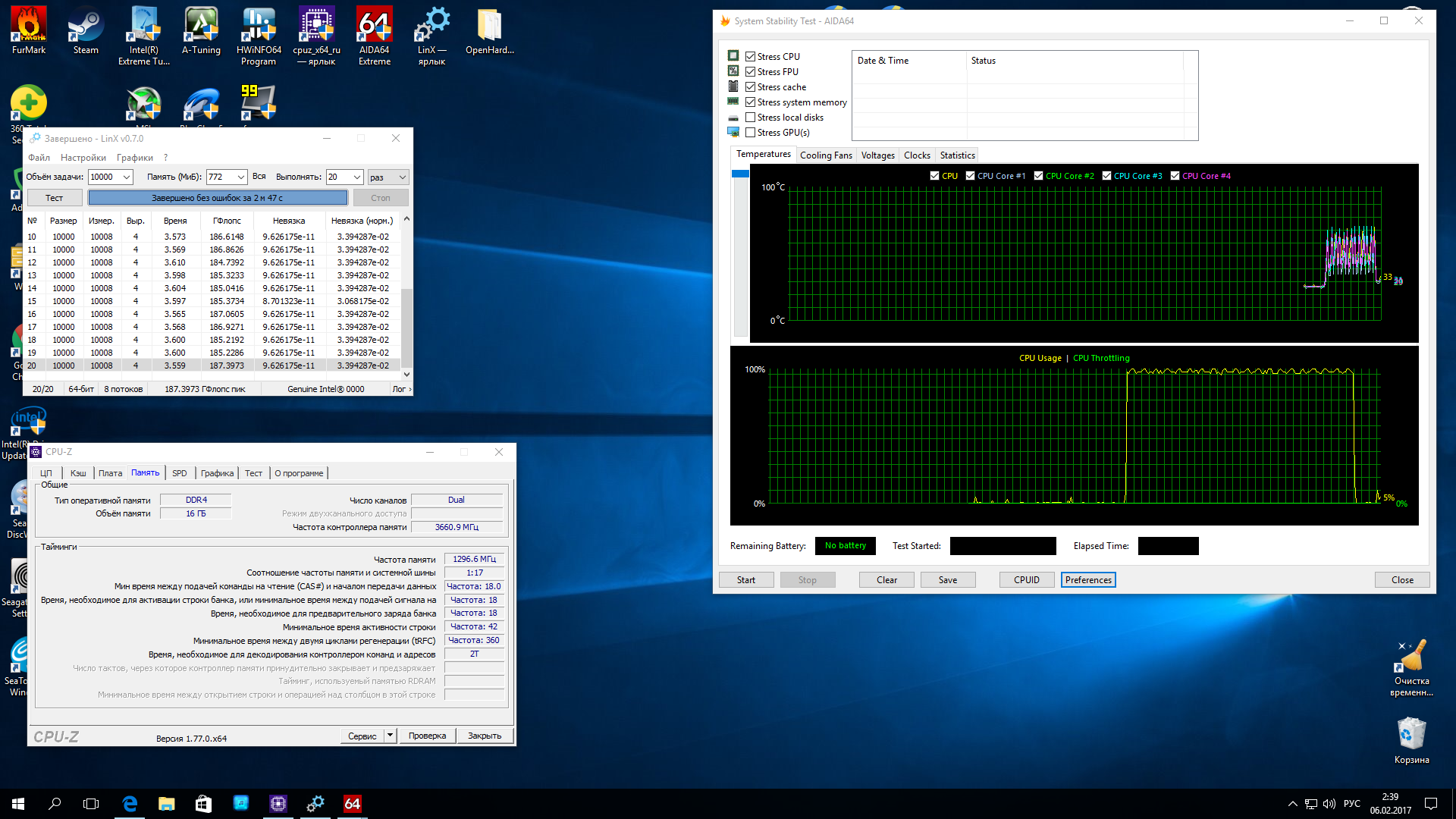The width and height of the screenshot is (1456, 819).
Task: Open the Память (МиБ) memory dropdown
Action: (x=240, y=177)
